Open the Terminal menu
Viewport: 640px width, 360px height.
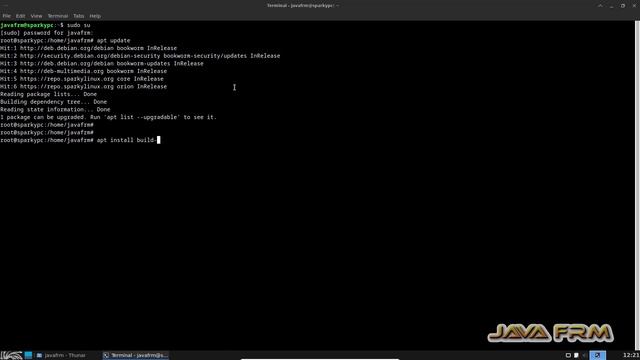[x=58, y=16]
